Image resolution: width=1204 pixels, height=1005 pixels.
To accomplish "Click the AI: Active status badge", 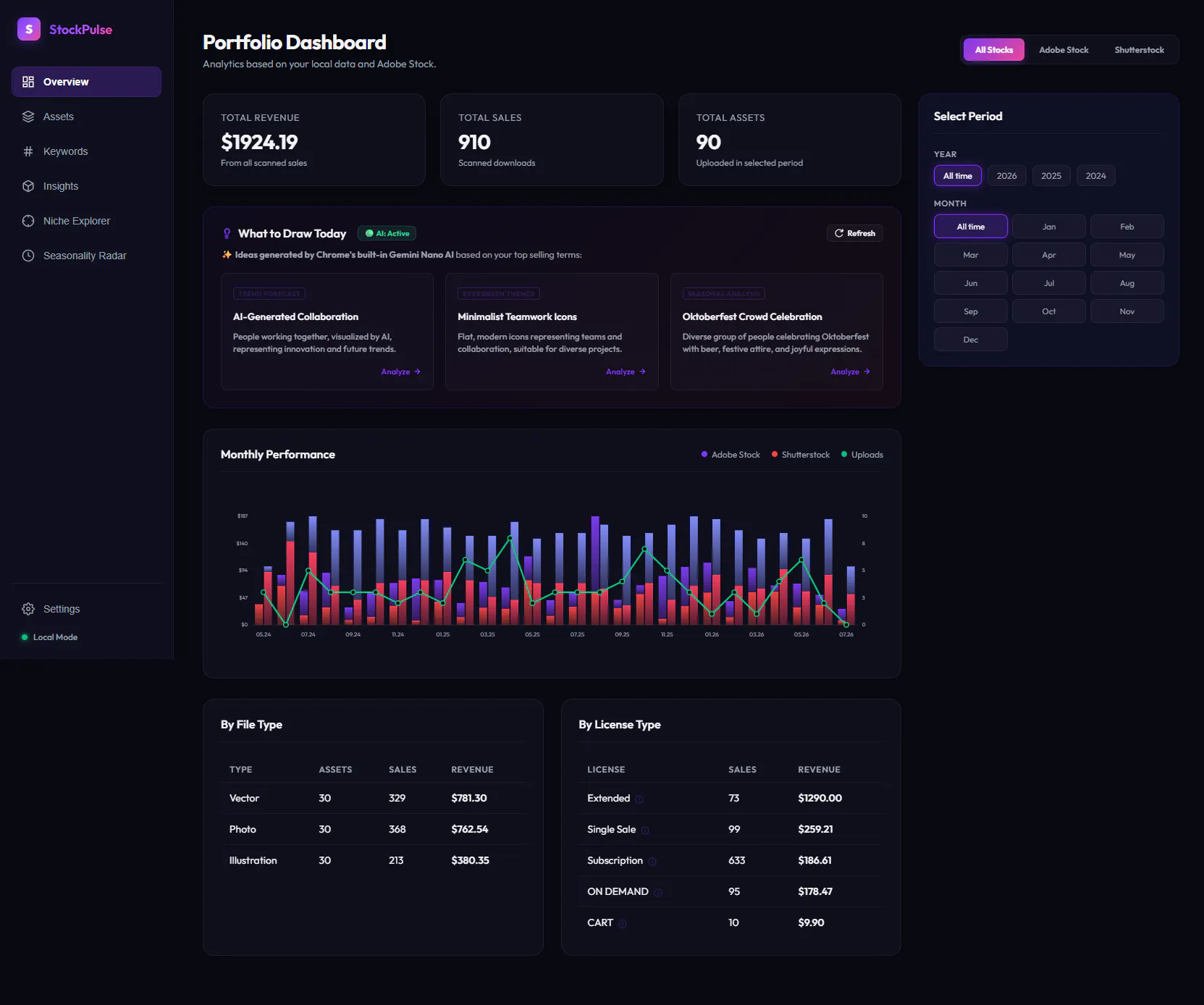I will (387, 233).
